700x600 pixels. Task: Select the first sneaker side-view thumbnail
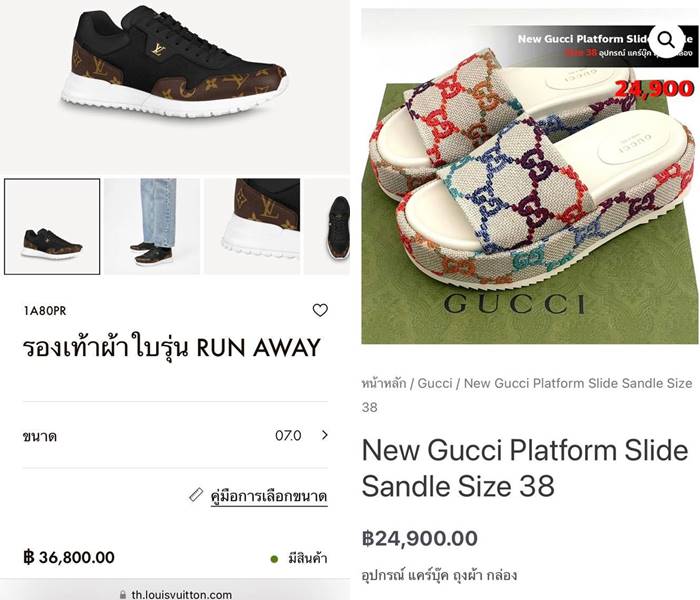pos(52,227)
